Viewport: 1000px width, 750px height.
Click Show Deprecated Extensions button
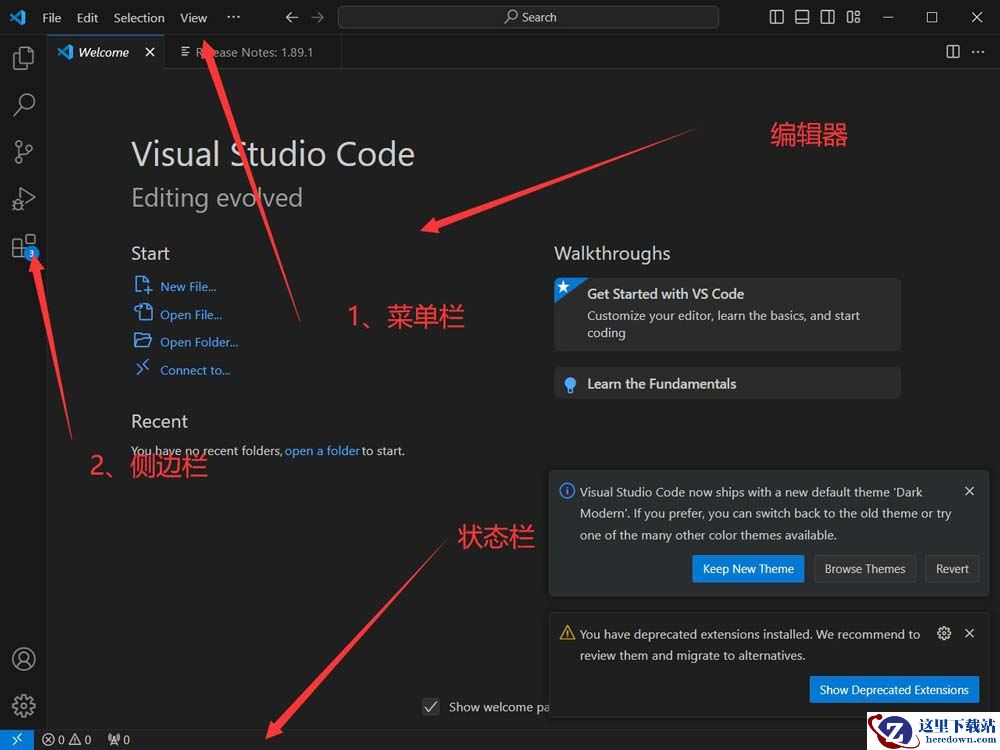tap(894, 690)
